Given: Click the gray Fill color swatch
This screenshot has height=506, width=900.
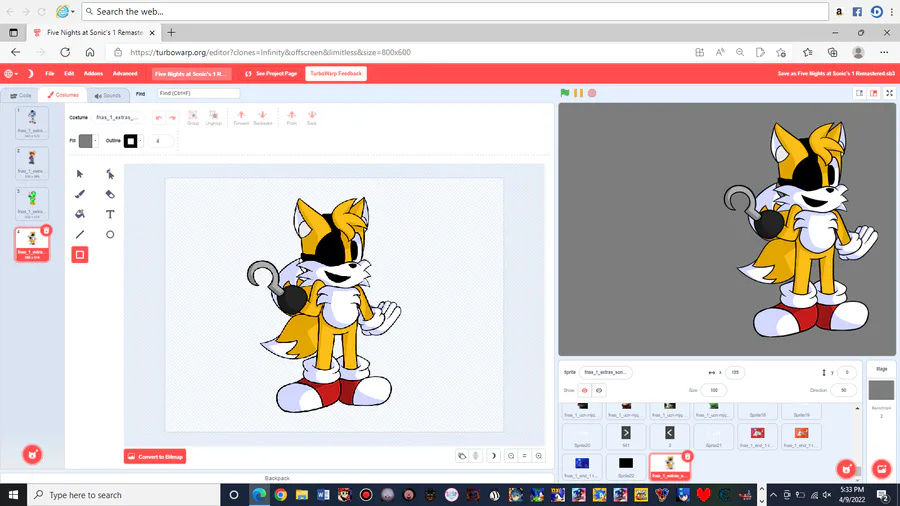Looking at the screenshot, I should (86, 141).
